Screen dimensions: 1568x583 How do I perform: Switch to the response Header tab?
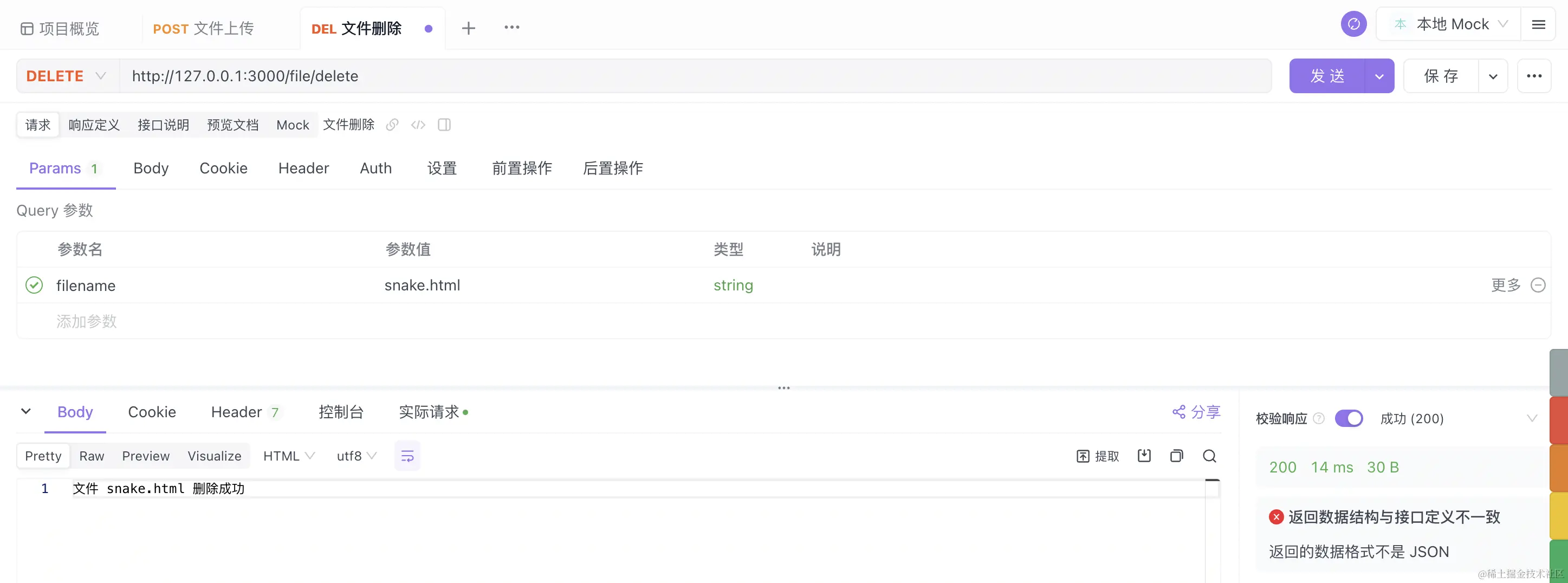[x=245, y=412]
